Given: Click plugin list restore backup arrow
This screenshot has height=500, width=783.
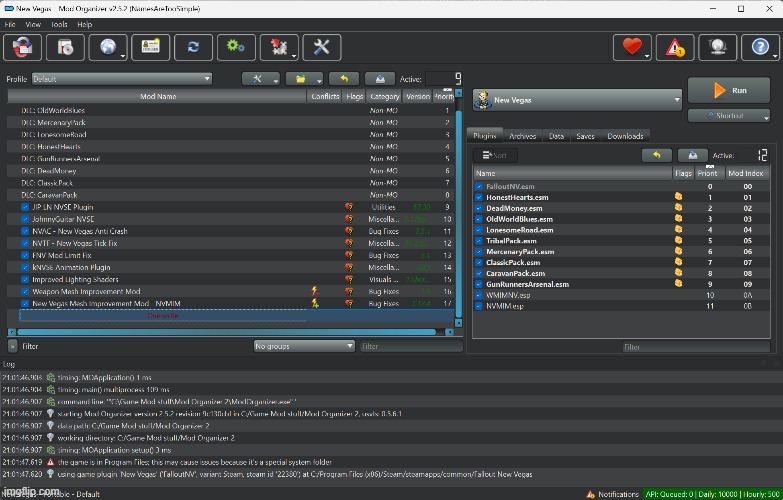Looking at the screenshot, I should tap(657, 155).
